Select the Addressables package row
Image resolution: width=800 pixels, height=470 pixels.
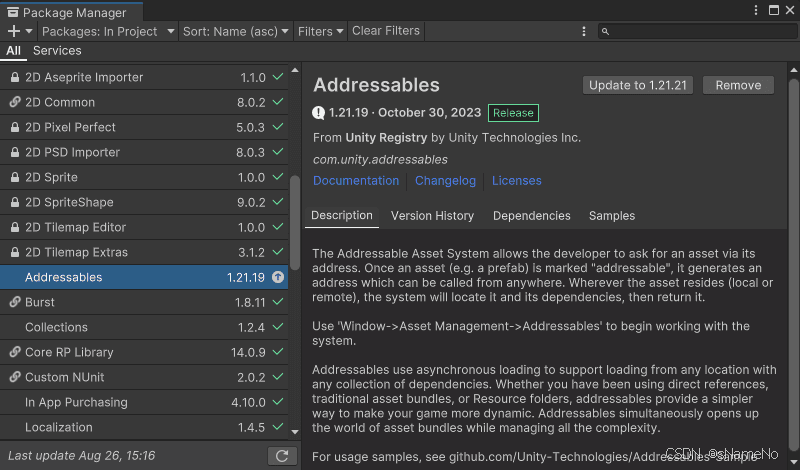tap(144, 277)
